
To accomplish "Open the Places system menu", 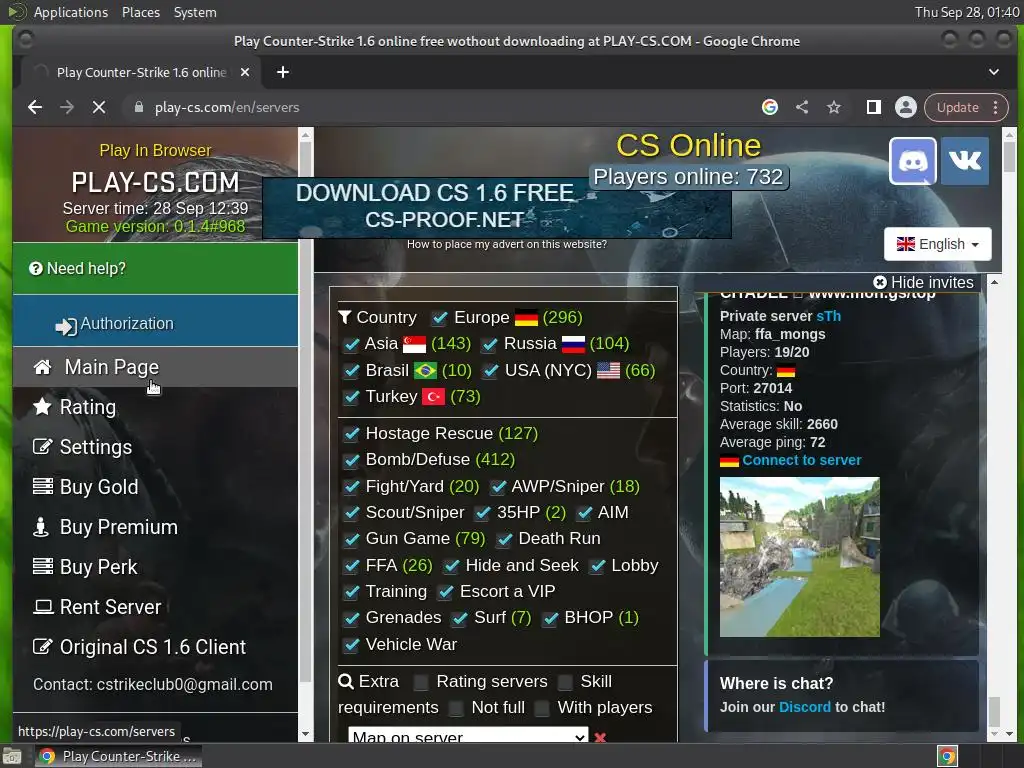I will 140,12.
